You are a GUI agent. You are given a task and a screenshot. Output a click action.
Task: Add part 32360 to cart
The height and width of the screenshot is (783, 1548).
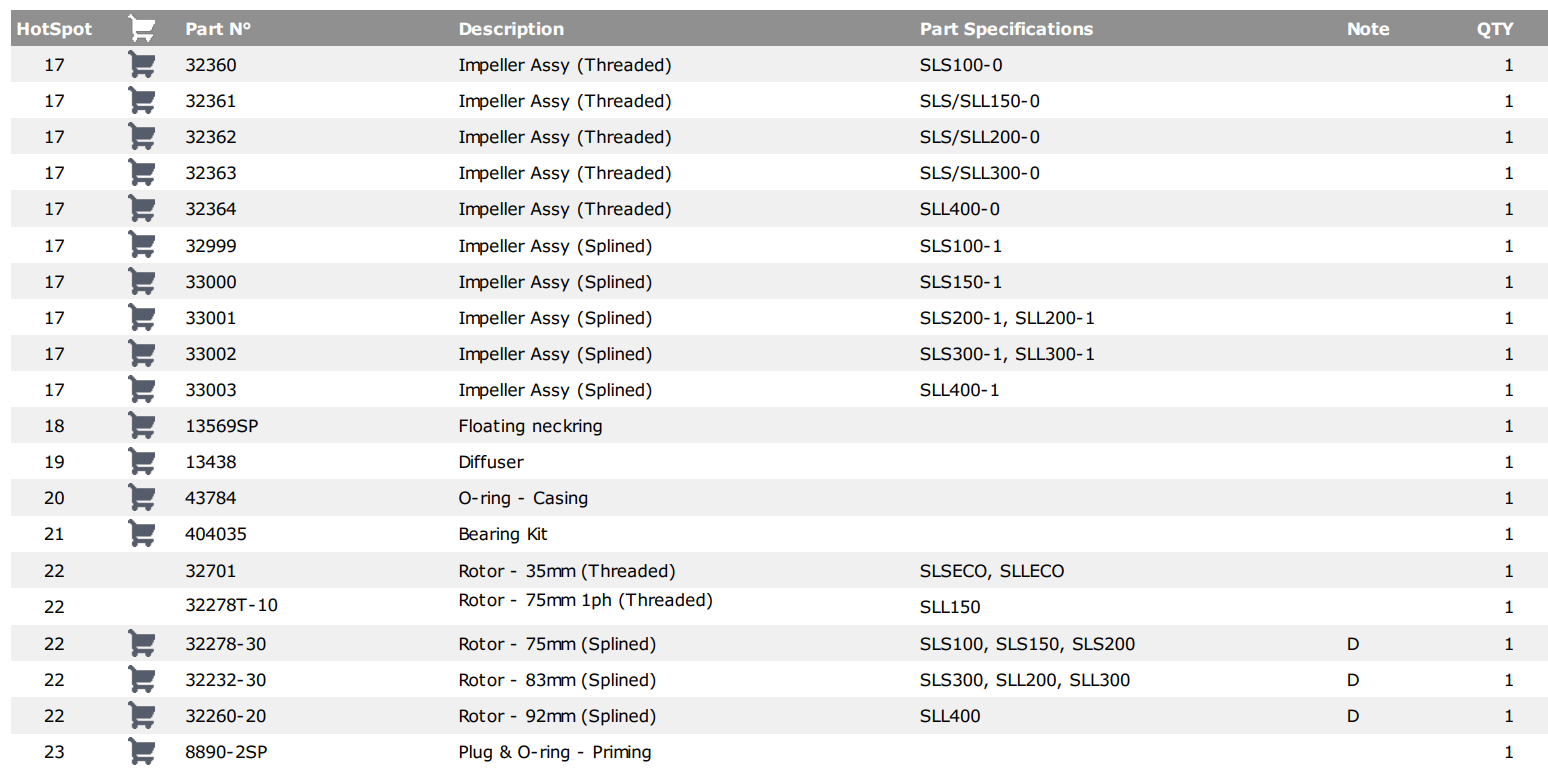pos(142,65)
